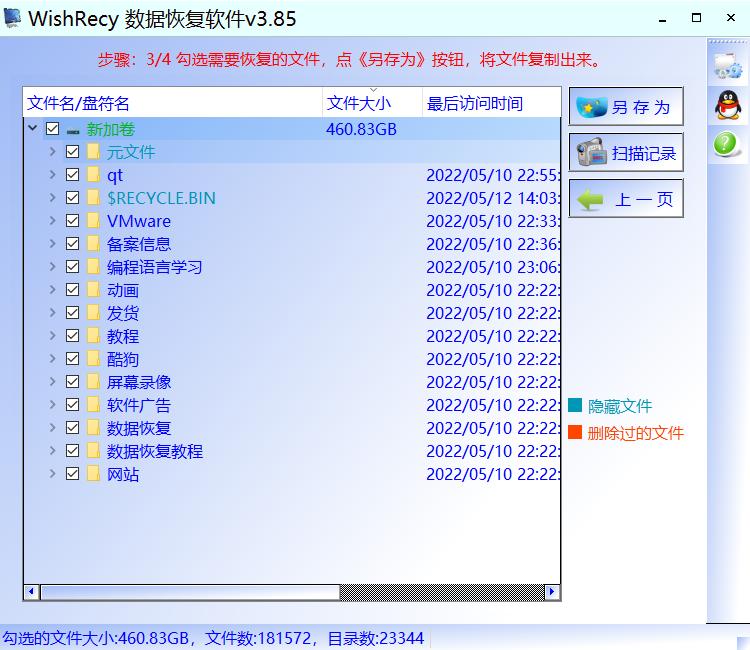Uncheck the 数据恢复 folder checkbox
This screenshot has width=750, height=650.
coord(72,427)
